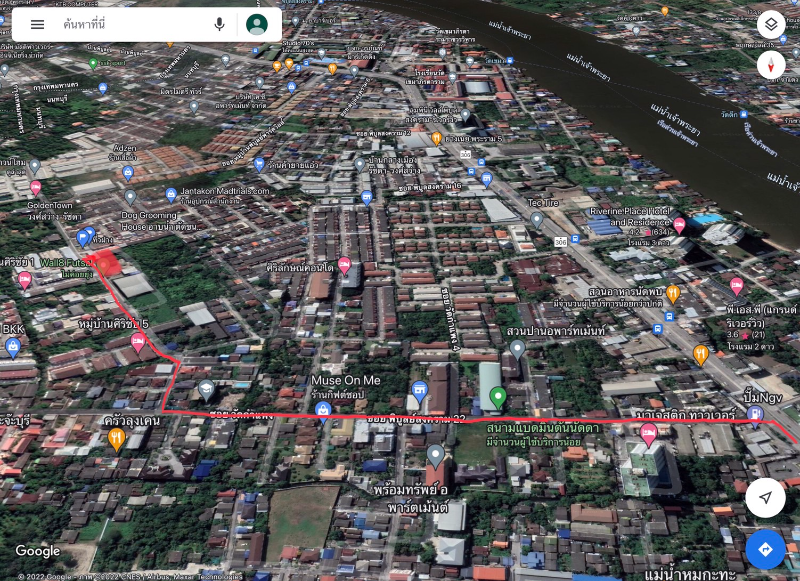This screenshot has height=581, width=800.
Task: Tap the ครัวลุงเคน restaurant marker
Action: point(117,438)
